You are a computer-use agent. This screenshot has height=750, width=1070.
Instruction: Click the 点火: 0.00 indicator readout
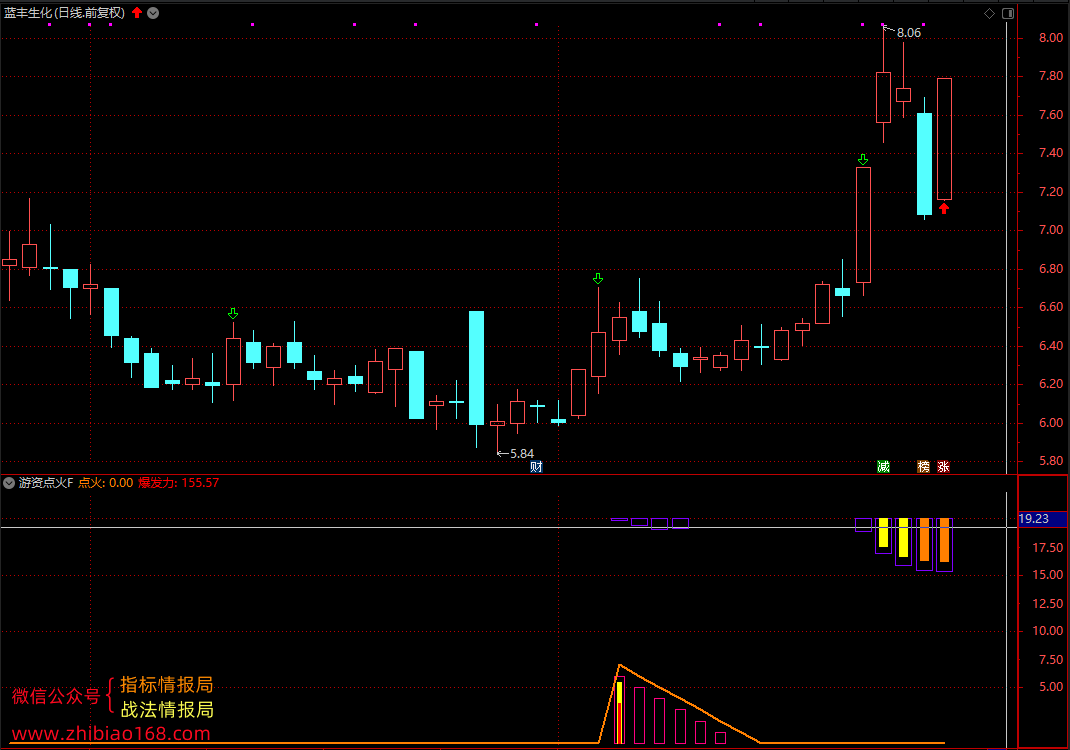(106, 483)
